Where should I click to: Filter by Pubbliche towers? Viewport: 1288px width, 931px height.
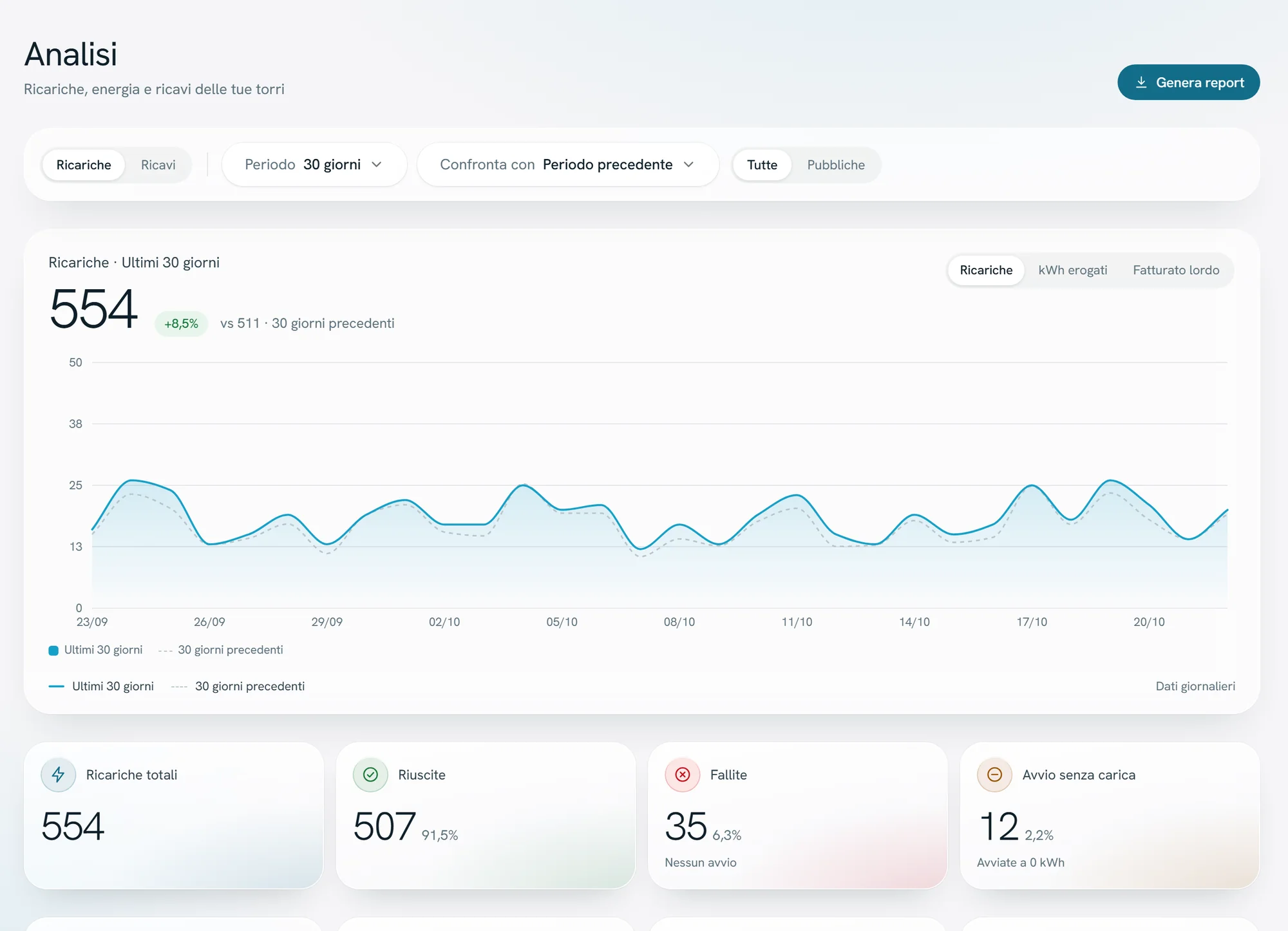click(836, 165)
